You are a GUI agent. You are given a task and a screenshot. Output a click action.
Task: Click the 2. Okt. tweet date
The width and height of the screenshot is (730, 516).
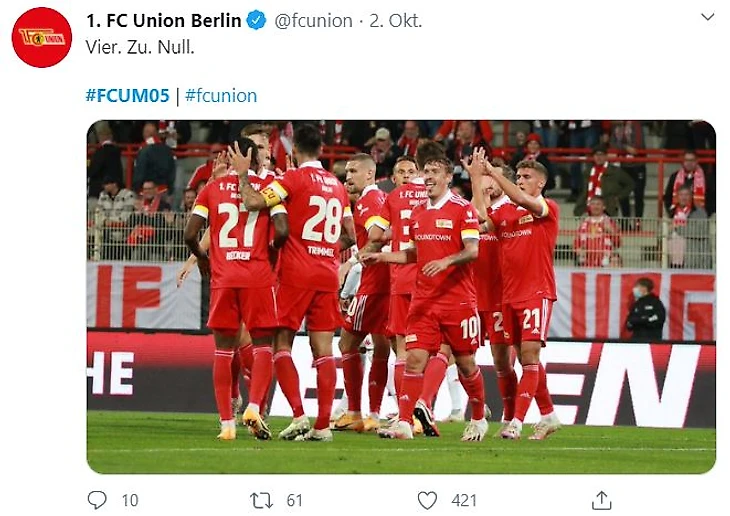(396, 21)
